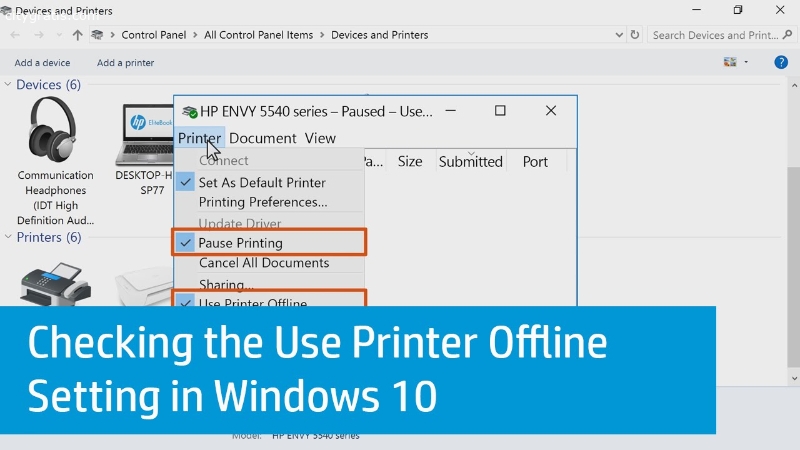Open the View menu in printer queue

coord(320,138)
